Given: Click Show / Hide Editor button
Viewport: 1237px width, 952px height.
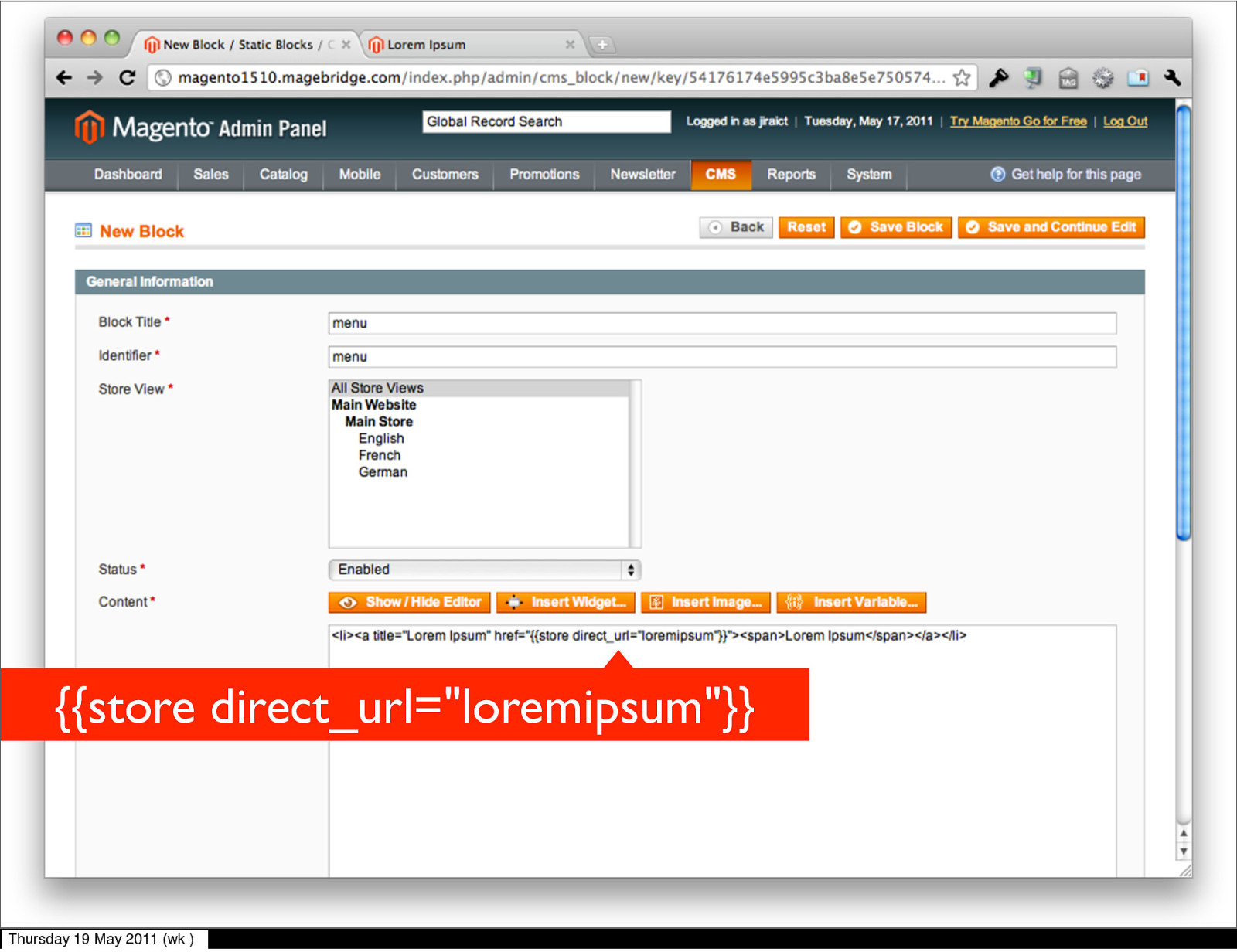Looking at the screenshot, I should (410, 602).
